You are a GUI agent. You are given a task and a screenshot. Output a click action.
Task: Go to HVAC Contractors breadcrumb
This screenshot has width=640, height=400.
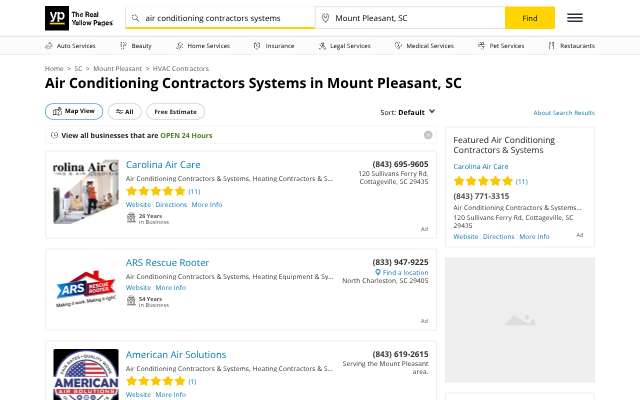click(x=181, y=68)
